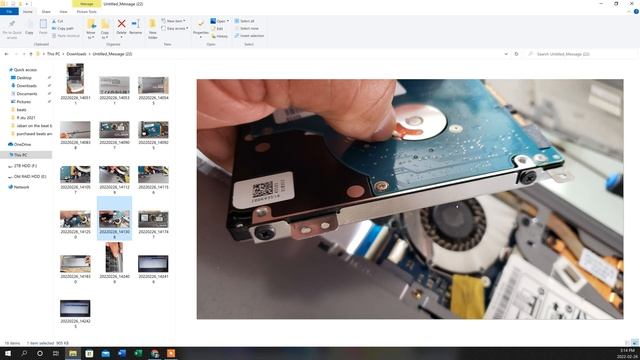Click the File Explorer taskbar icon
This screenshot has width=640, height=360.
[73, 353]
